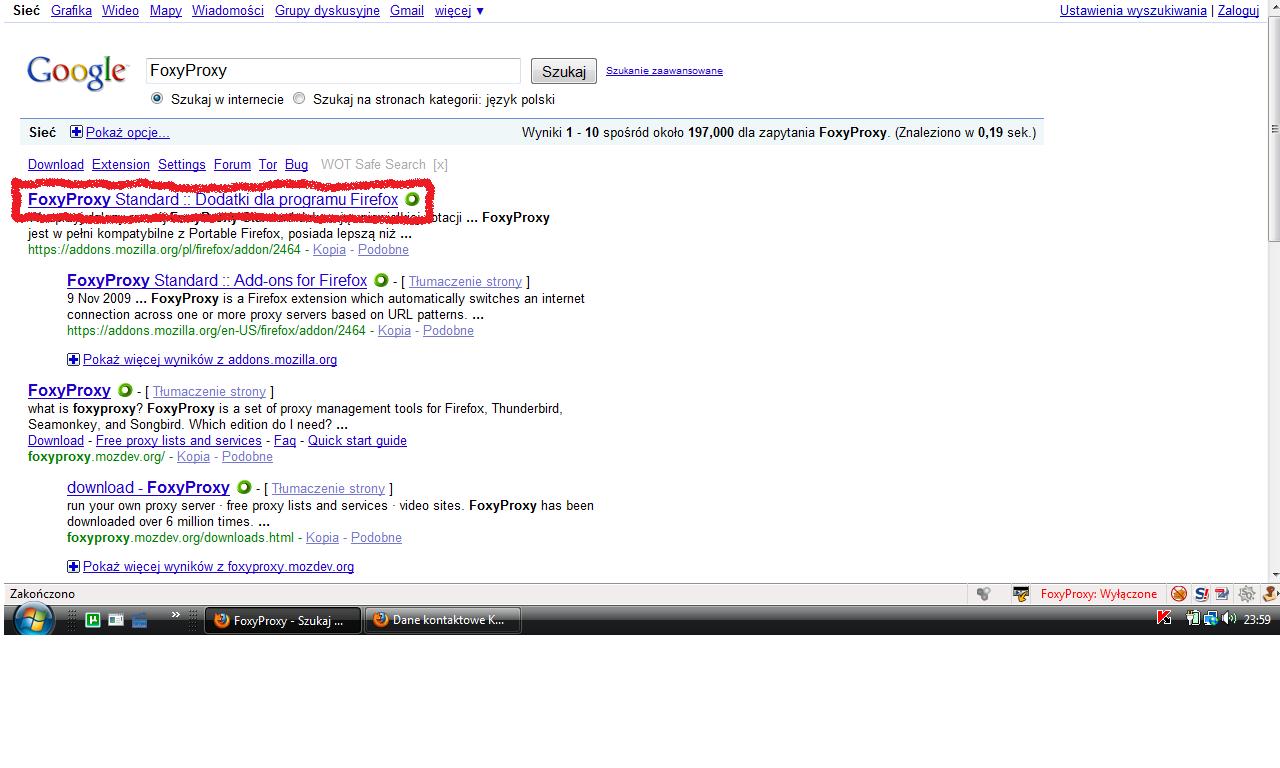Expand the quick launch overflow chevron
Image resolution: width=1280 pixels, height=768 pixels.
176,615
